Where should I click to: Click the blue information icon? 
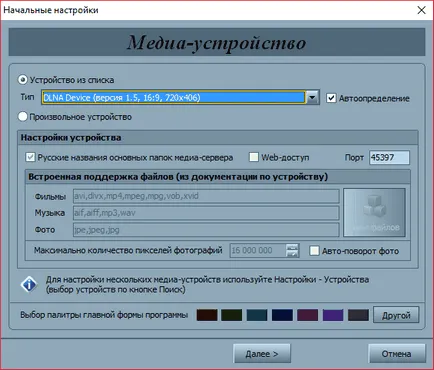29,284
